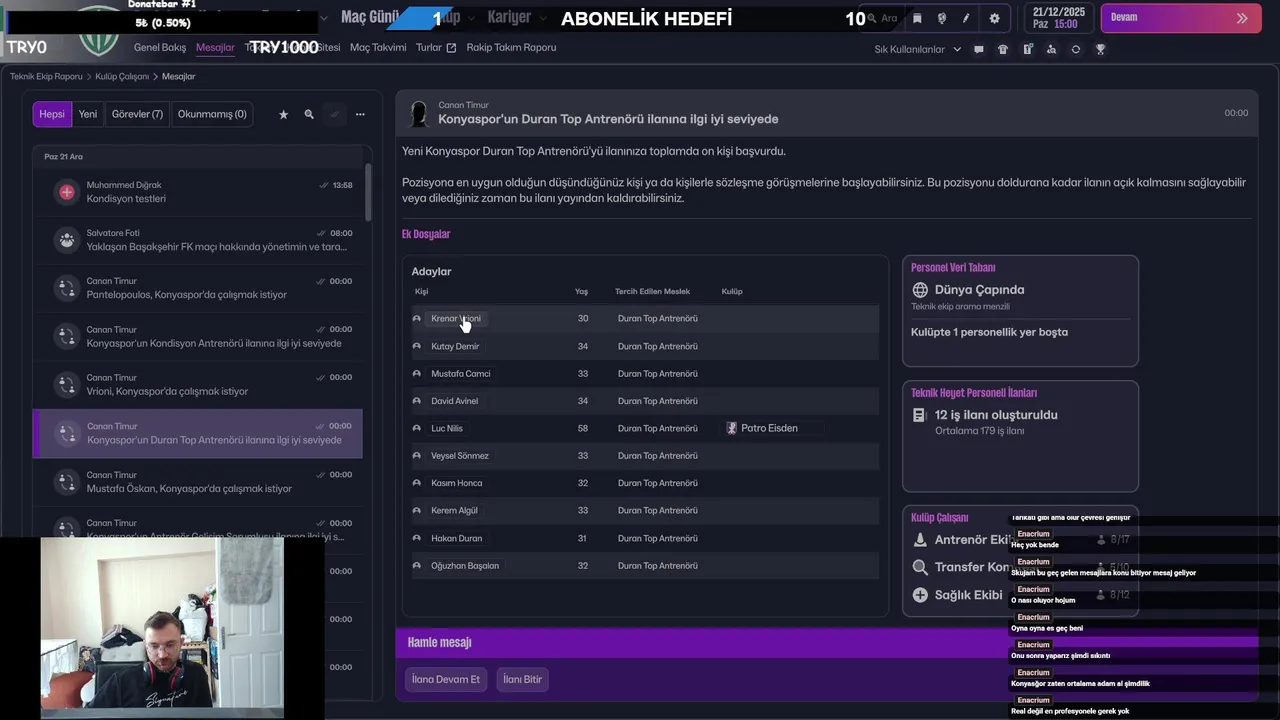This screenshot has height=720, width=1280.
Task: Open the Rakip Takım Raporu tab
Action: pyautogui.click(x=511, y=48)
